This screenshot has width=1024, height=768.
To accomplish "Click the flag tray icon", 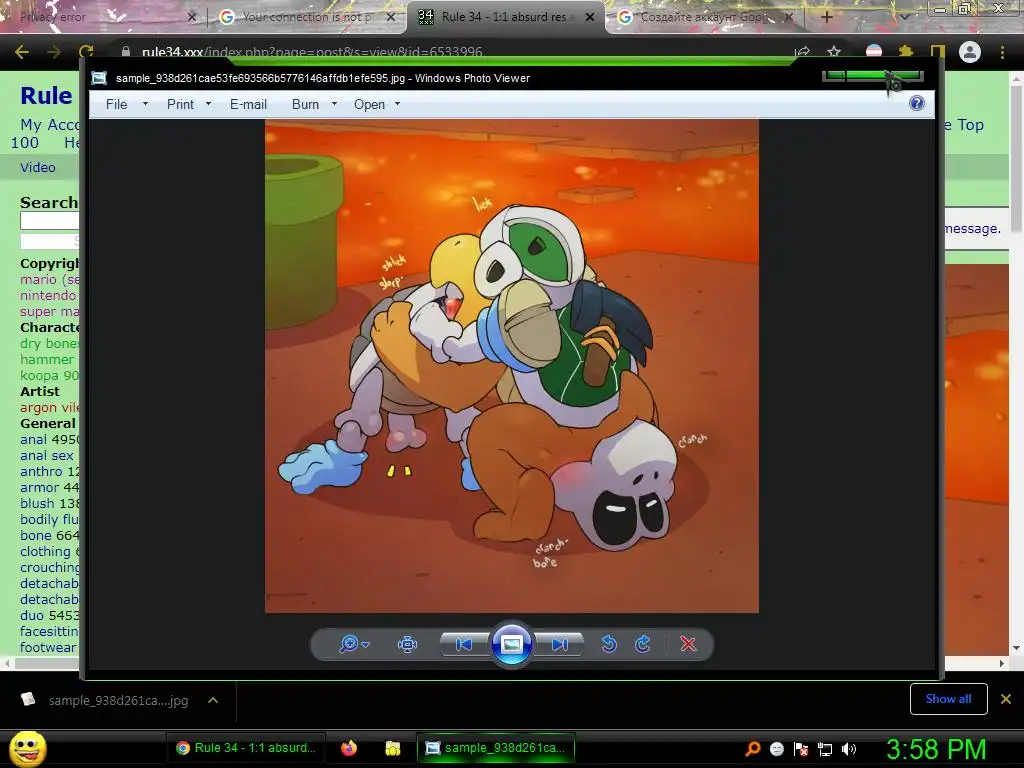I will pyautogui.click(x=801, y=749).
